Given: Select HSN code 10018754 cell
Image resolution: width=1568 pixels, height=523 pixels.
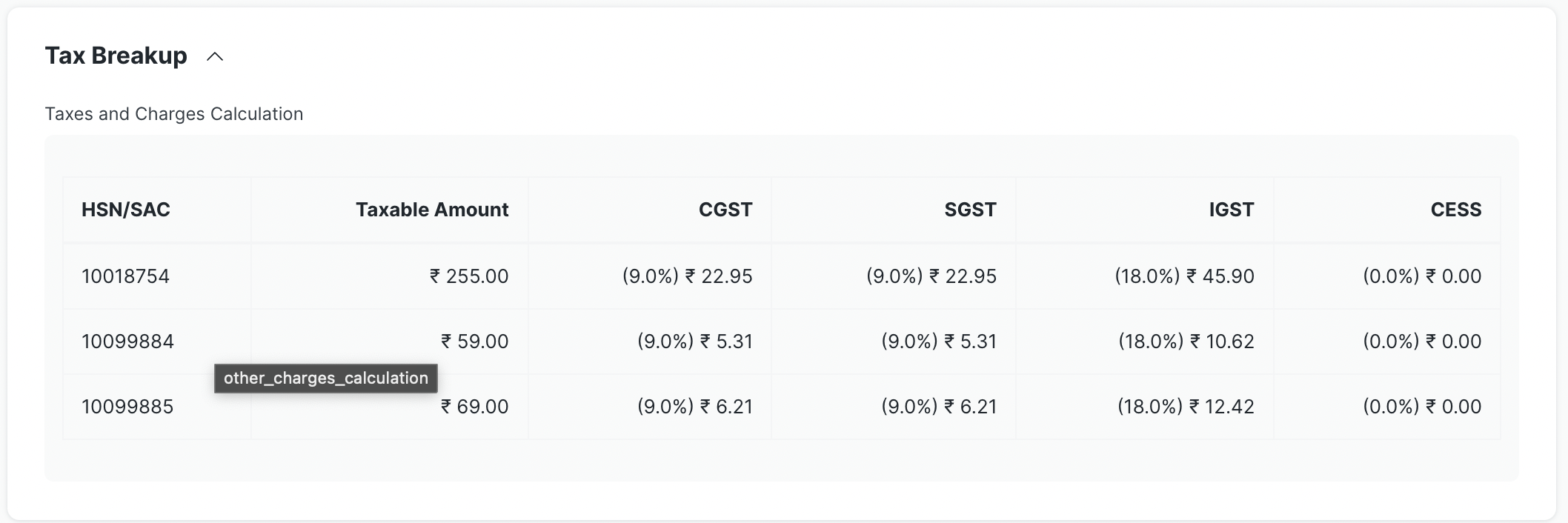Looking at the screenshot, I should point(125,276).
